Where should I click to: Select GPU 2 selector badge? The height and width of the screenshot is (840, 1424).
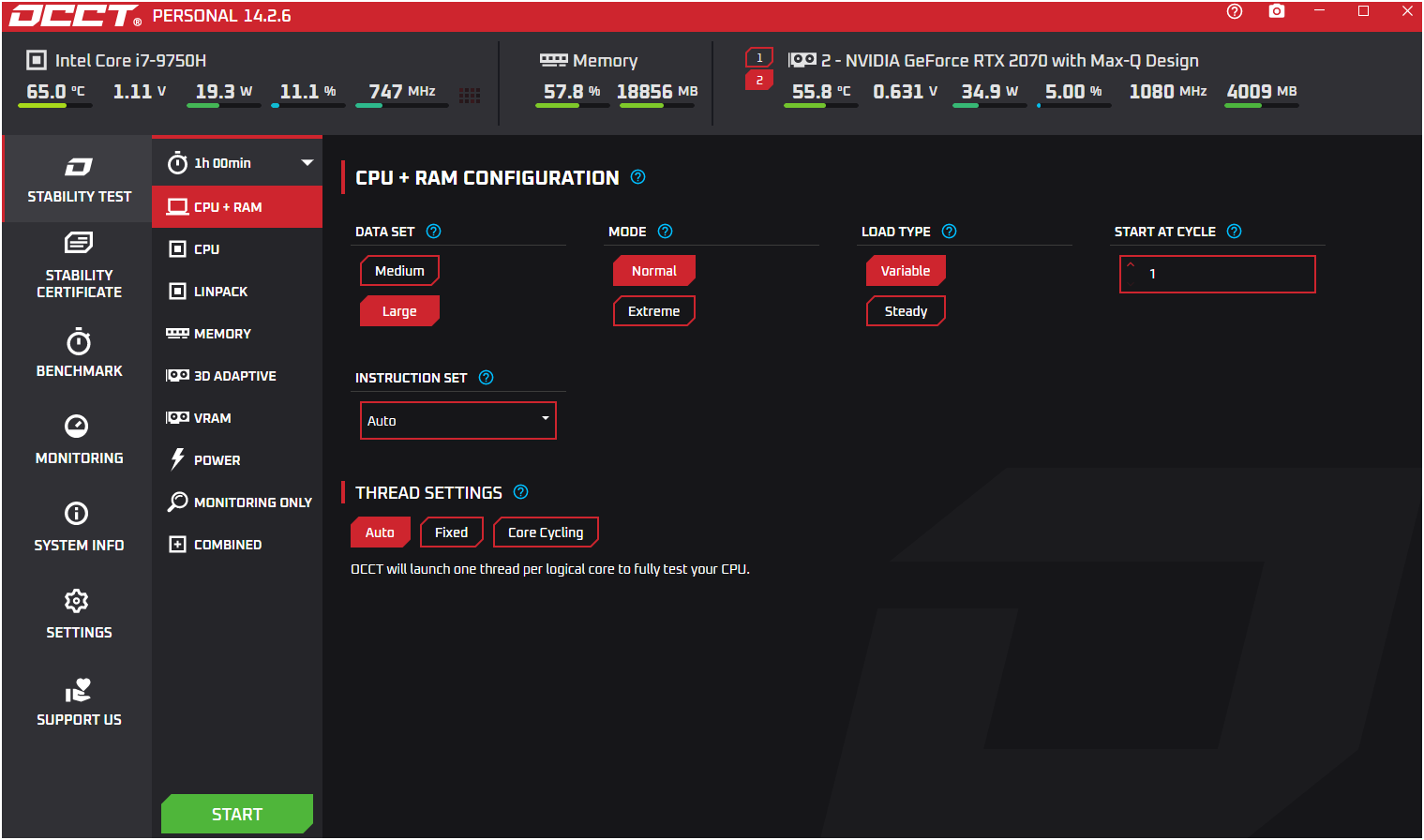click(x=759, y=81)
